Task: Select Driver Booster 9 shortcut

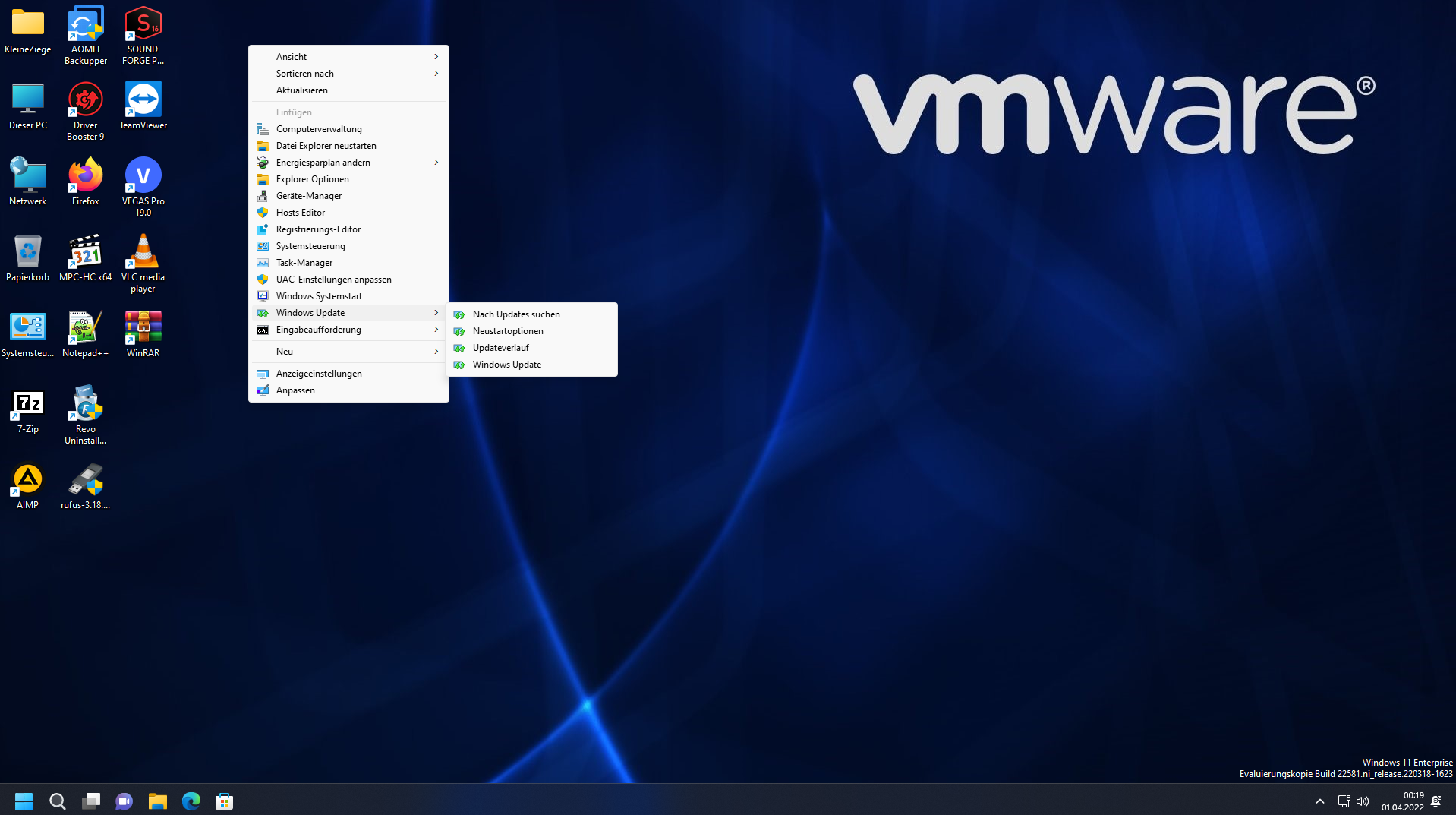Action: pos(86,112)
